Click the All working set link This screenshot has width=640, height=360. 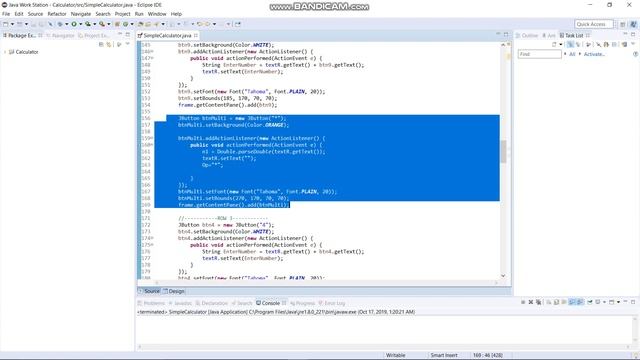click(572, 54)
